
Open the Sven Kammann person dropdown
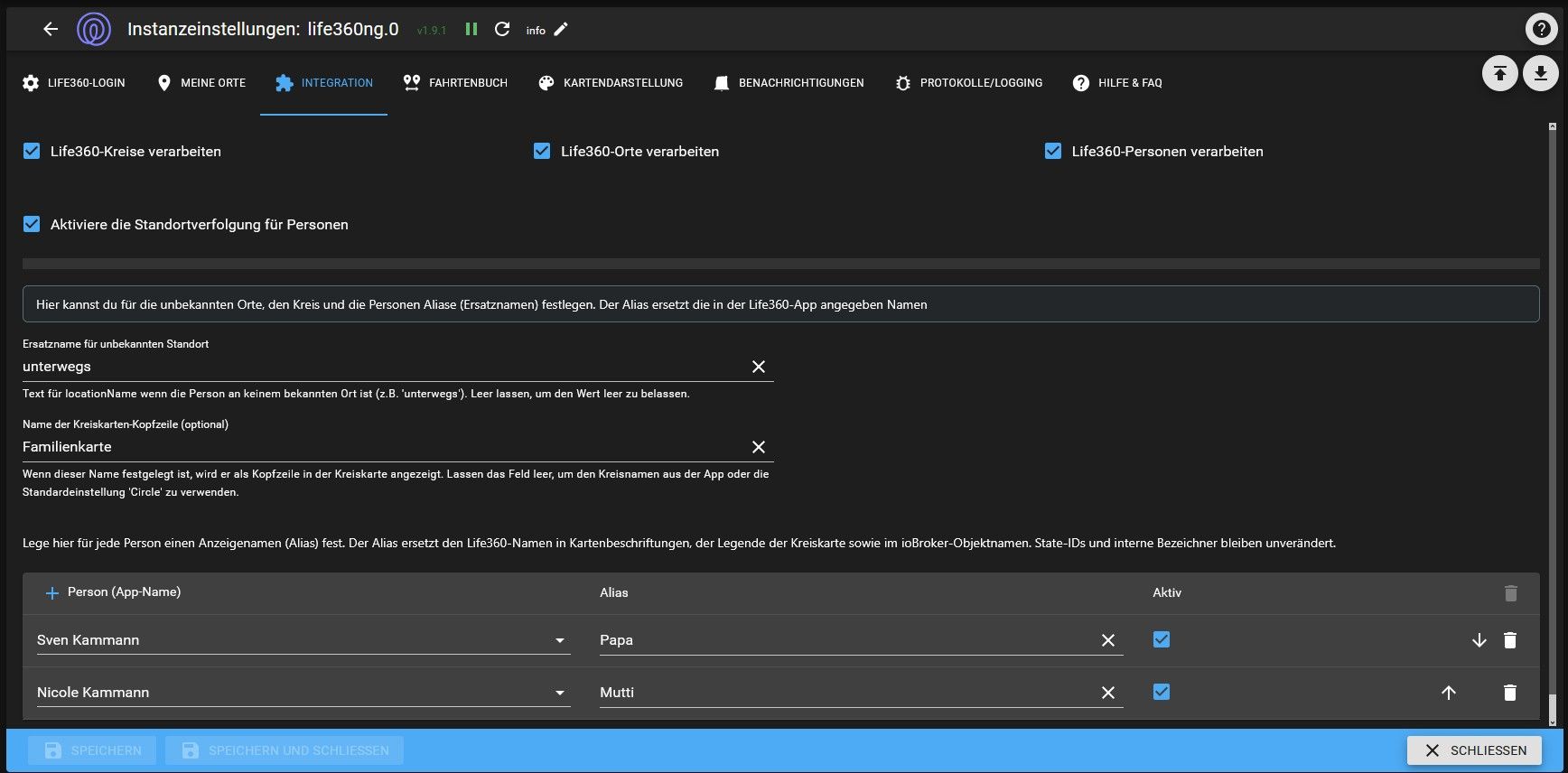[303, 640]
